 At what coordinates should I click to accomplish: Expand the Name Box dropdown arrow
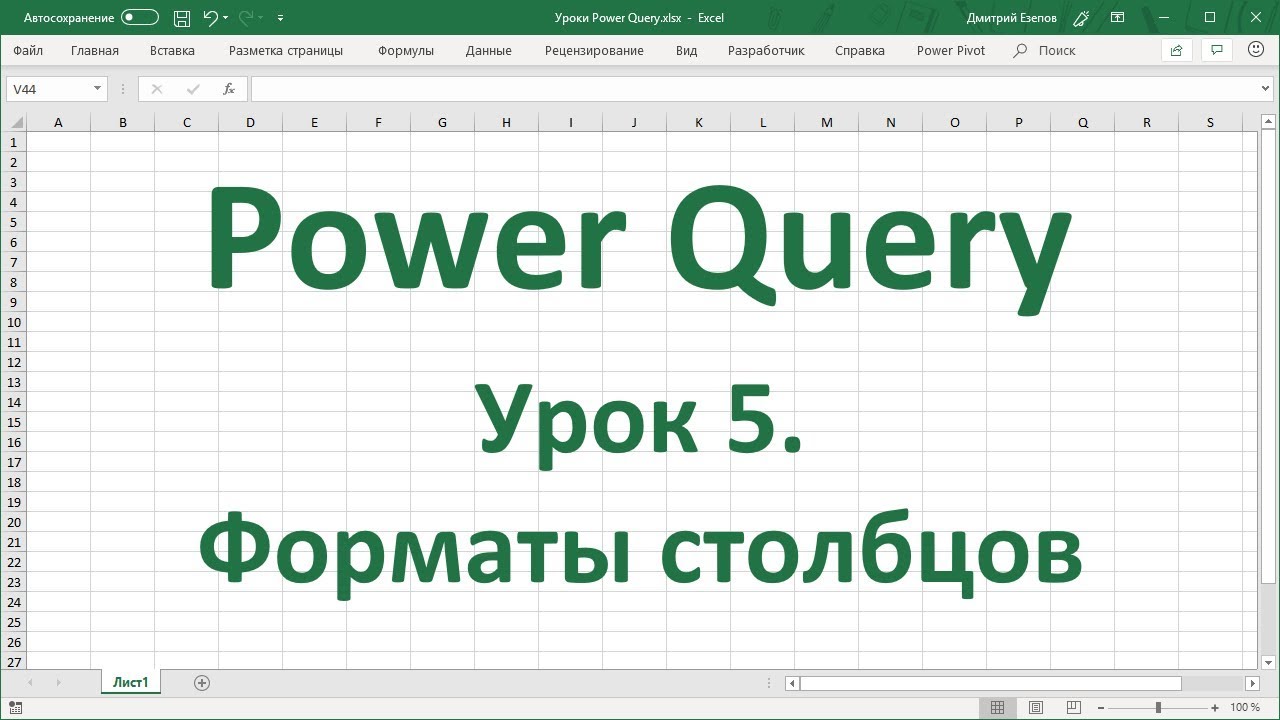97,89
